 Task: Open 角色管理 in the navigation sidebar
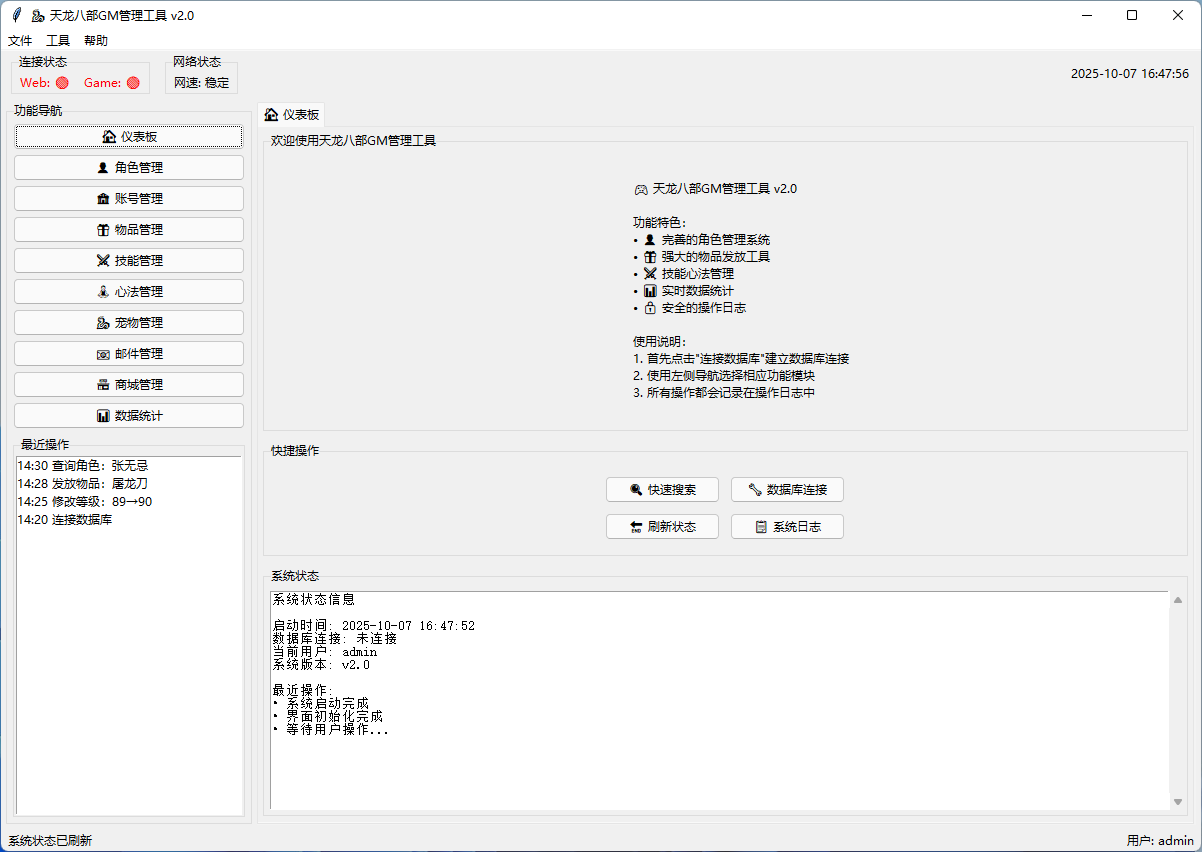(129, 168)
